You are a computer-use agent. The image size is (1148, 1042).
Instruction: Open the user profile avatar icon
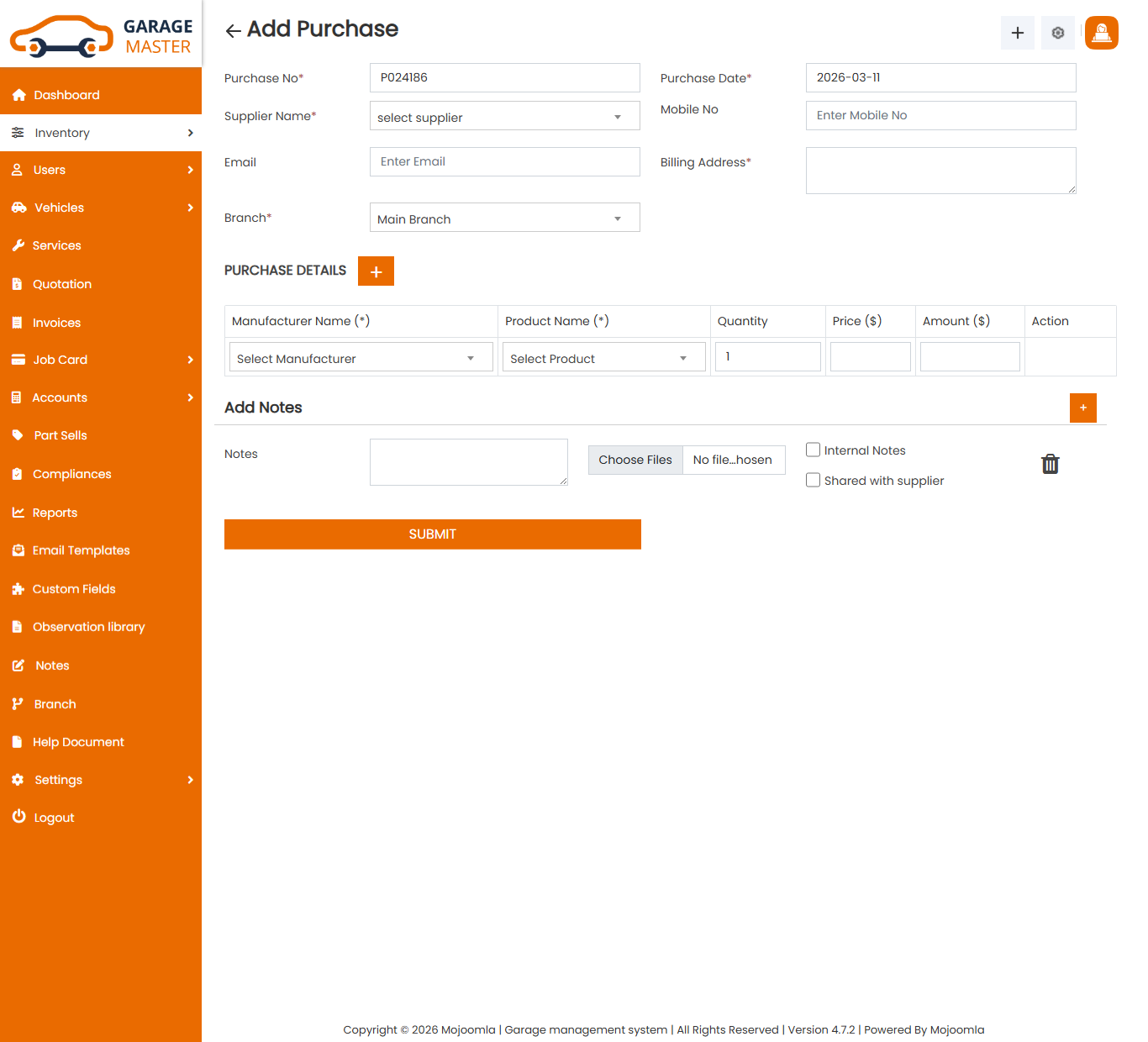pos(1101,33)
